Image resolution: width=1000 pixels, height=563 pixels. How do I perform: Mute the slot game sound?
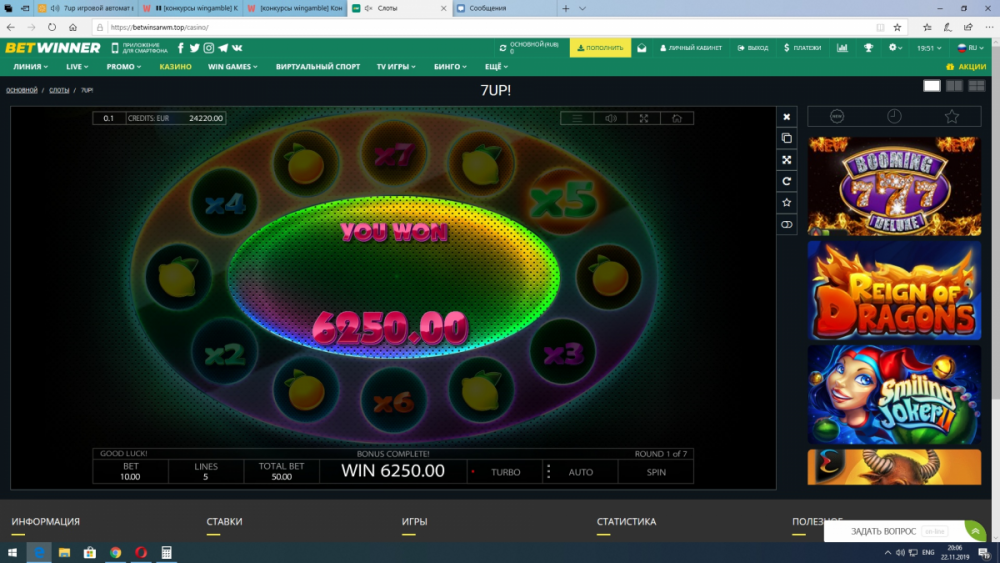pos(610,118)
